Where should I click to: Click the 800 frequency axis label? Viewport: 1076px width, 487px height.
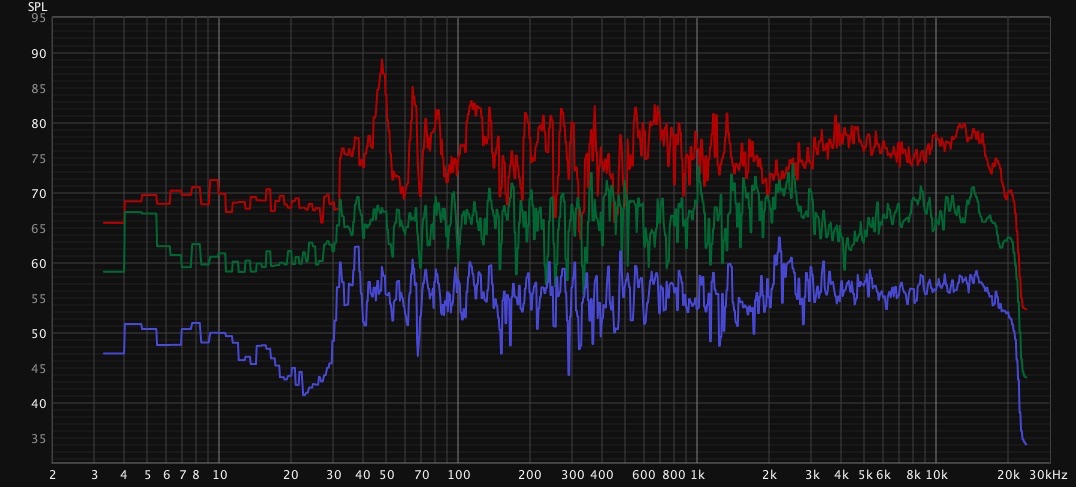[x=675, y=475]
